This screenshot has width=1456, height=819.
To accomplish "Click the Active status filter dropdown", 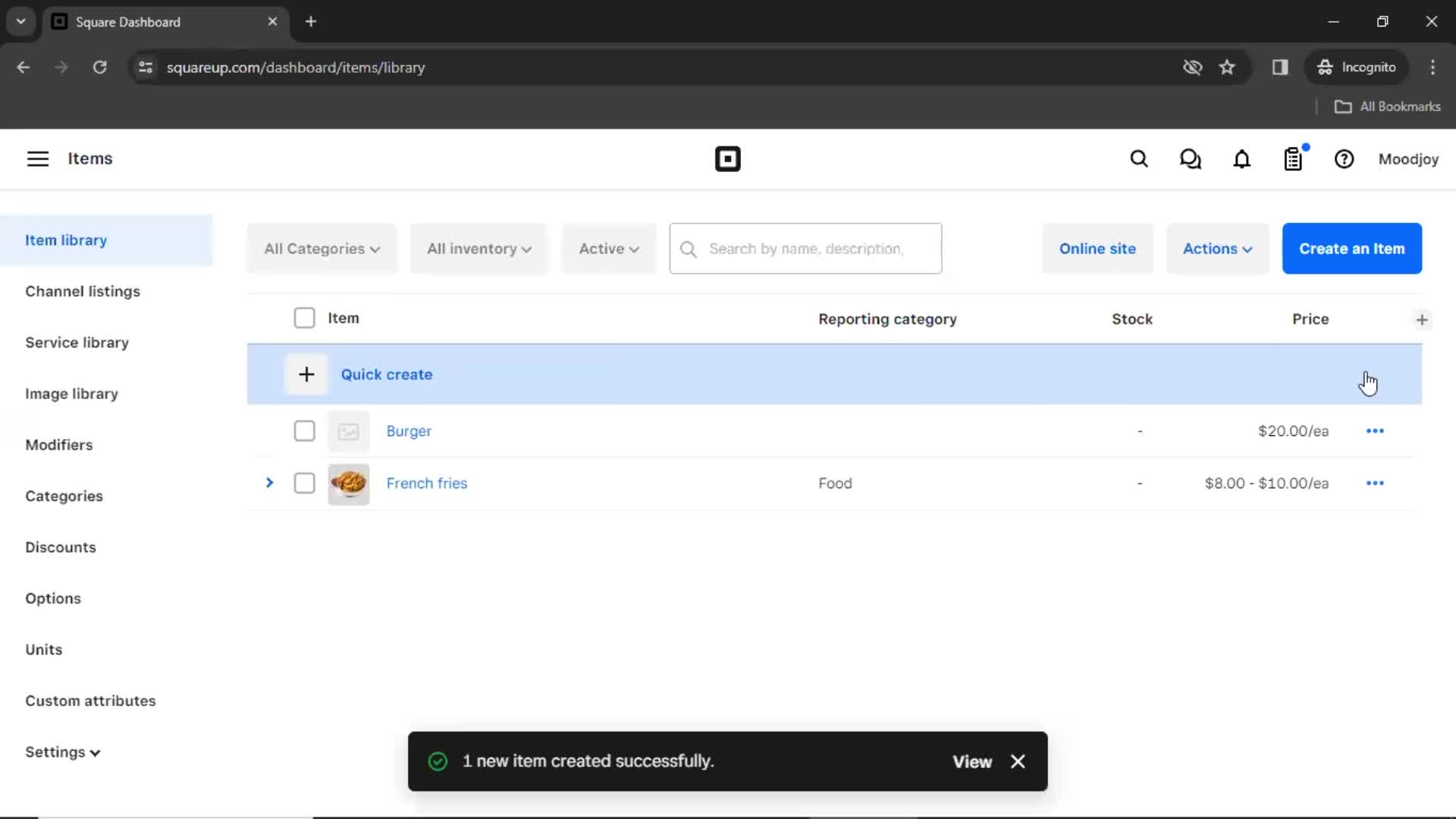I will 609,248.
